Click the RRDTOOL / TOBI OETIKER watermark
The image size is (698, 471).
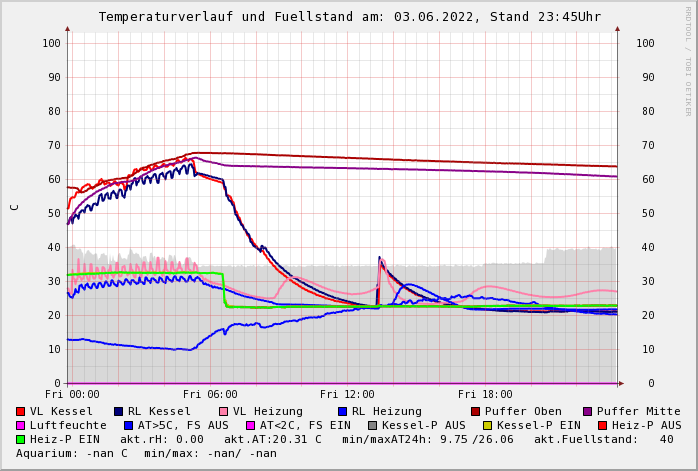tap(688, 60)
